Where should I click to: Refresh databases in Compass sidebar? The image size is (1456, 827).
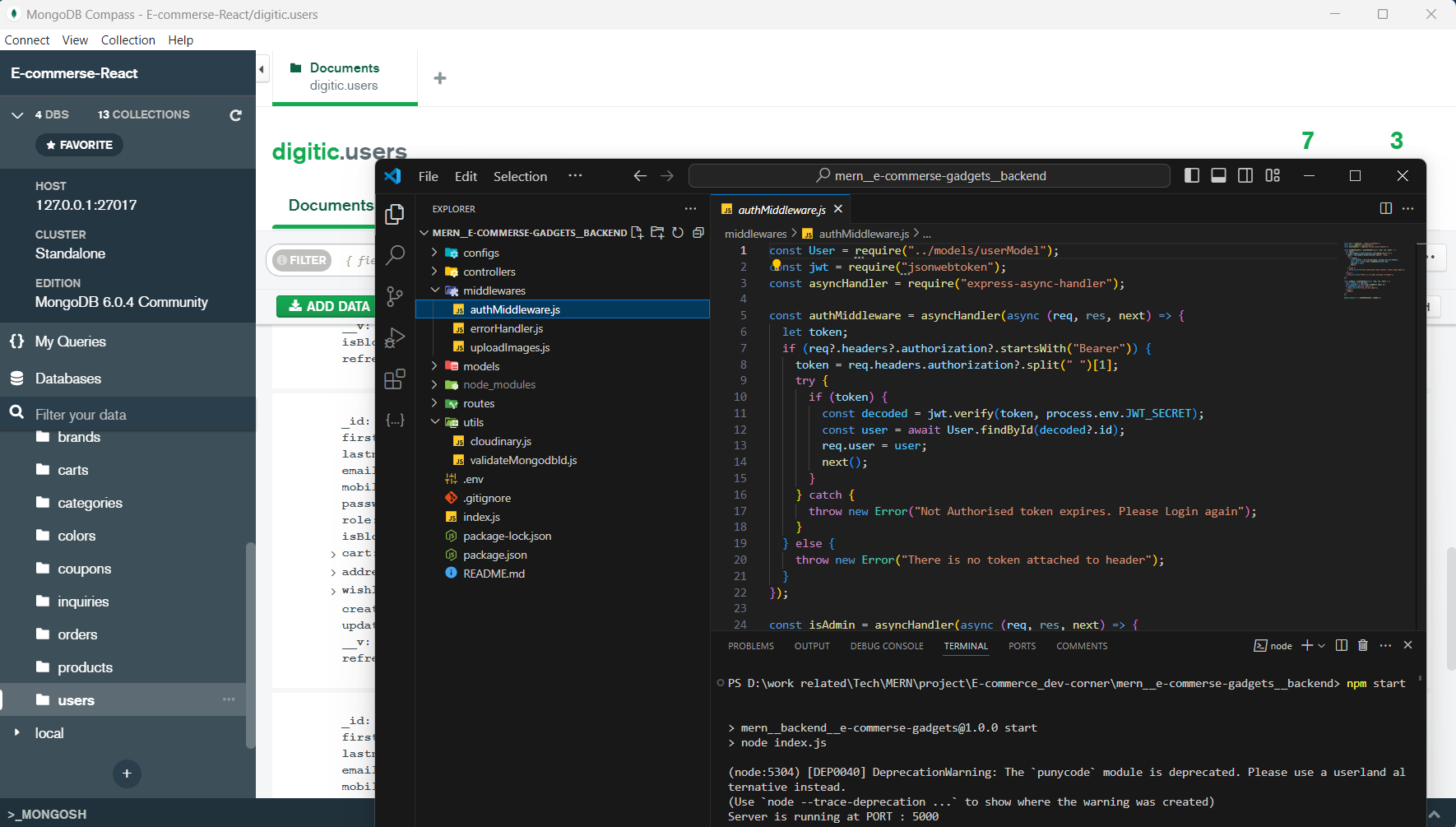coord(235,115)
